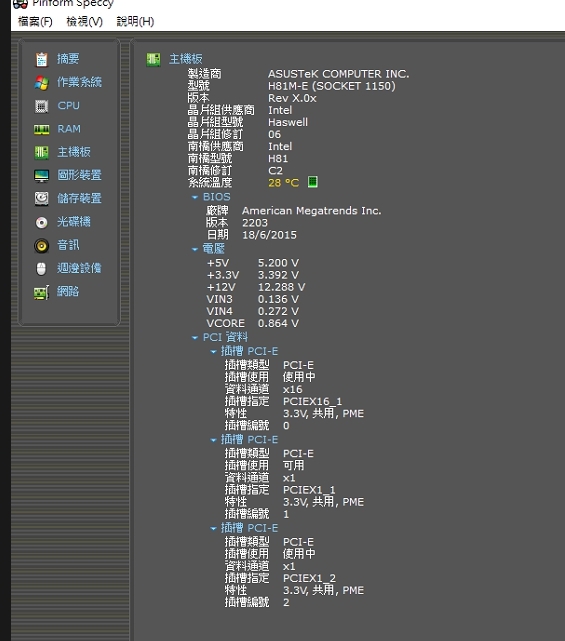
Task: Click the VIN4 0.272 V reading
Action: coord(278,311)
